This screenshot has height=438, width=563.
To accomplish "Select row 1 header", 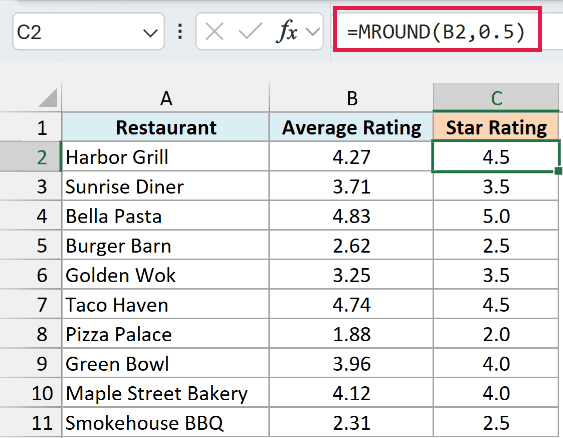I will tap(31, 127).
